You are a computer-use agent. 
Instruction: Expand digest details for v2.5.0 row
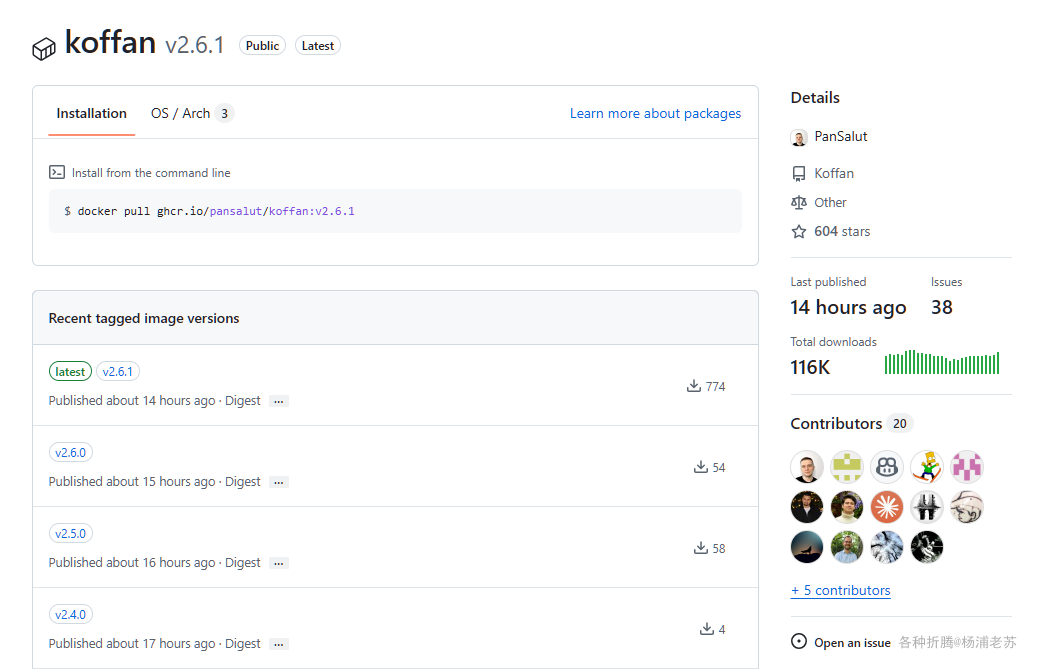[279, 563]
